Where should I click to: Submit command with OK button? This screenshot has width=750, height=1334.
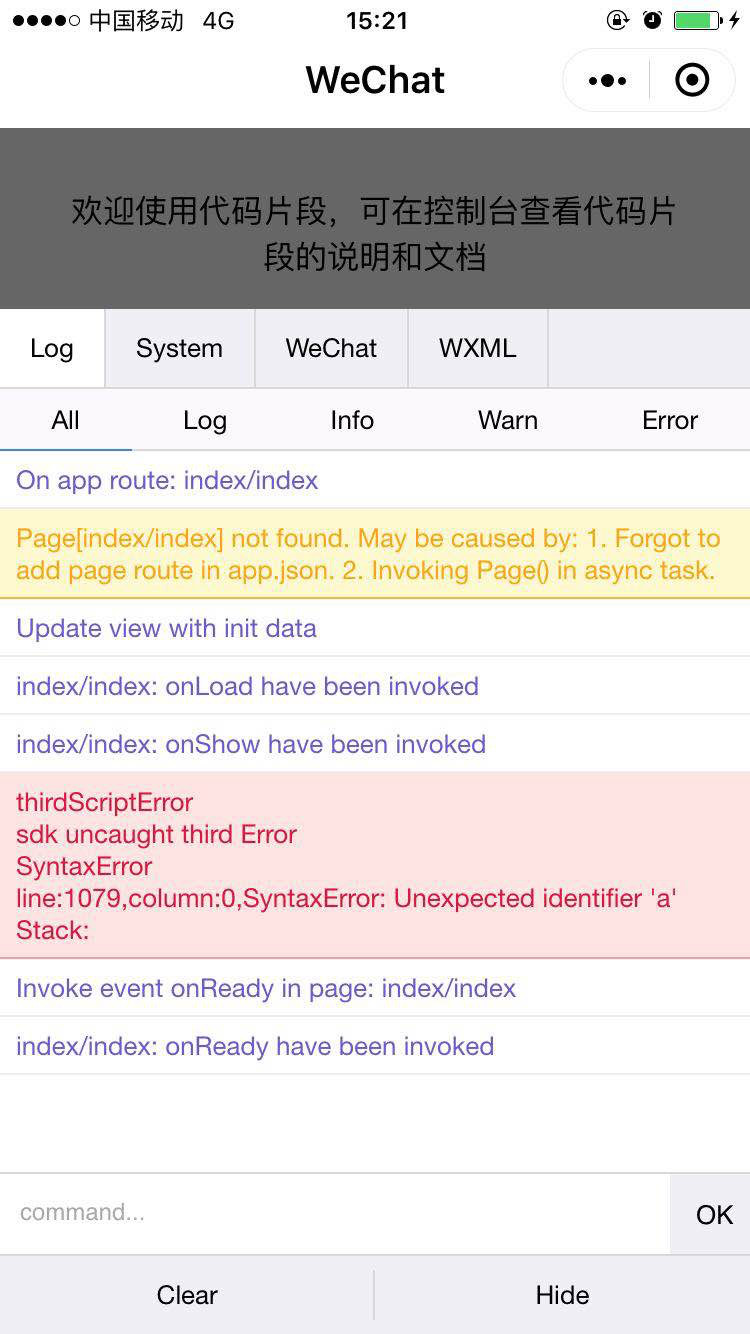[714, 1214]
